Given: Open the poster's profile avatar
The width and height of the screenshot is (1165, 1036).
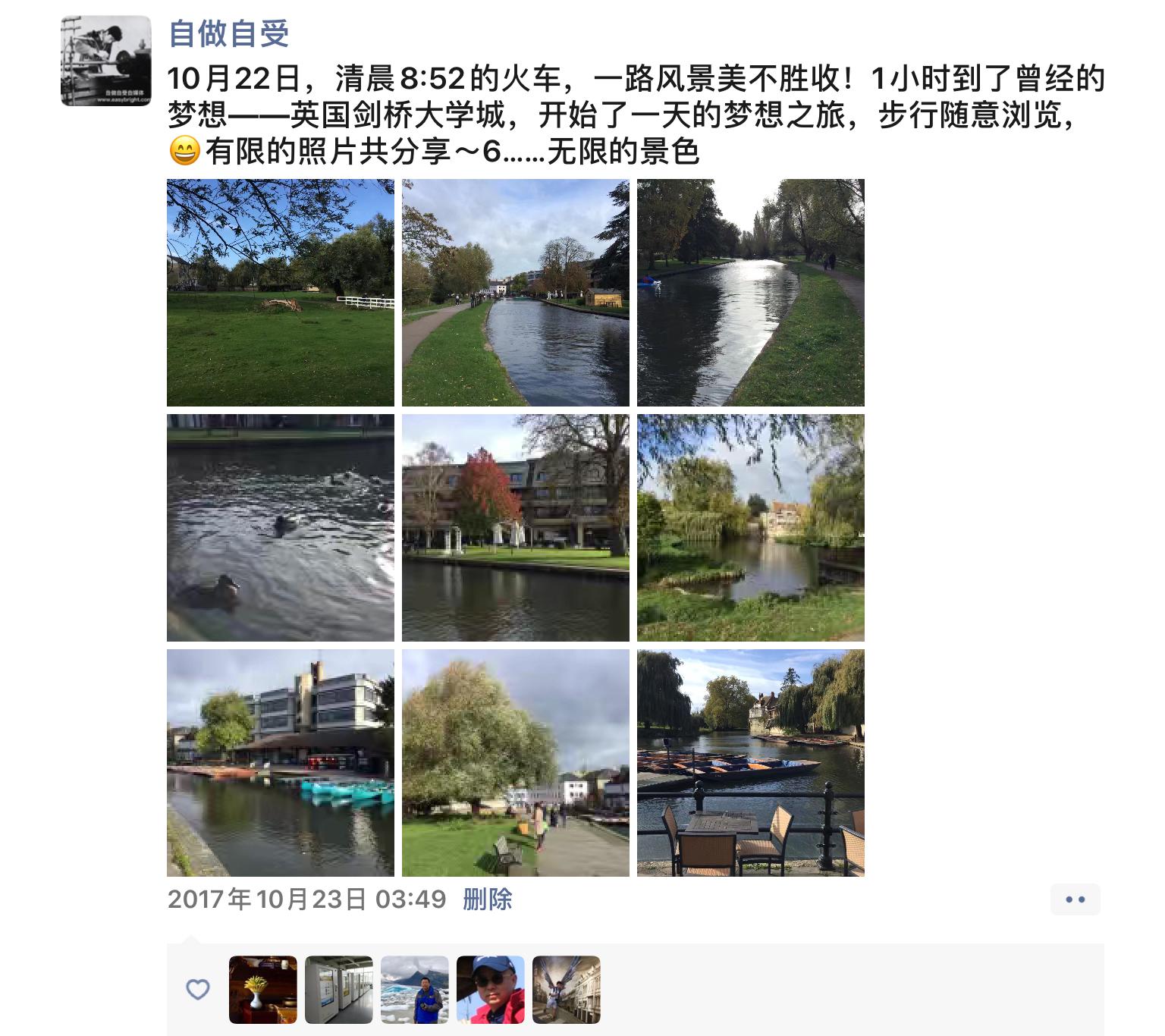Looking at the screenshot, I should [106, 61].
